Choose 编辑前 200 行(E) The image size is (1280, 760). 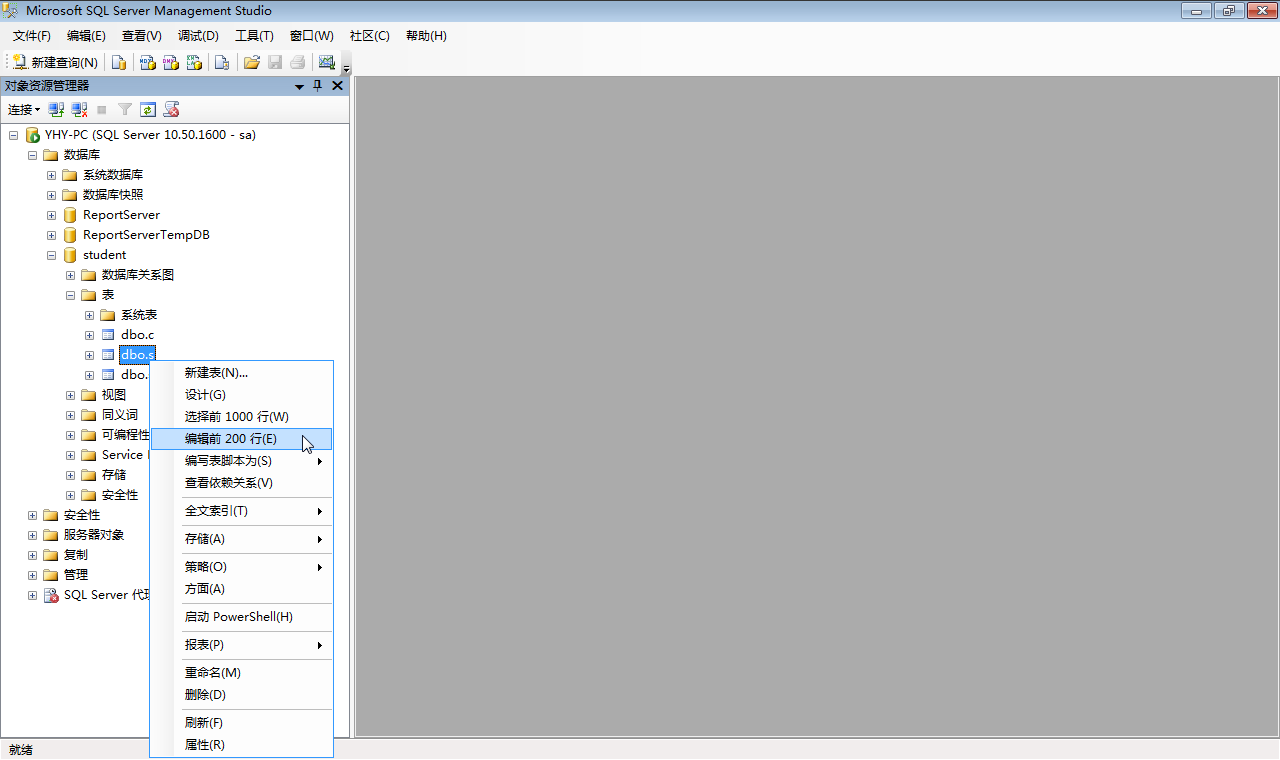241,439
